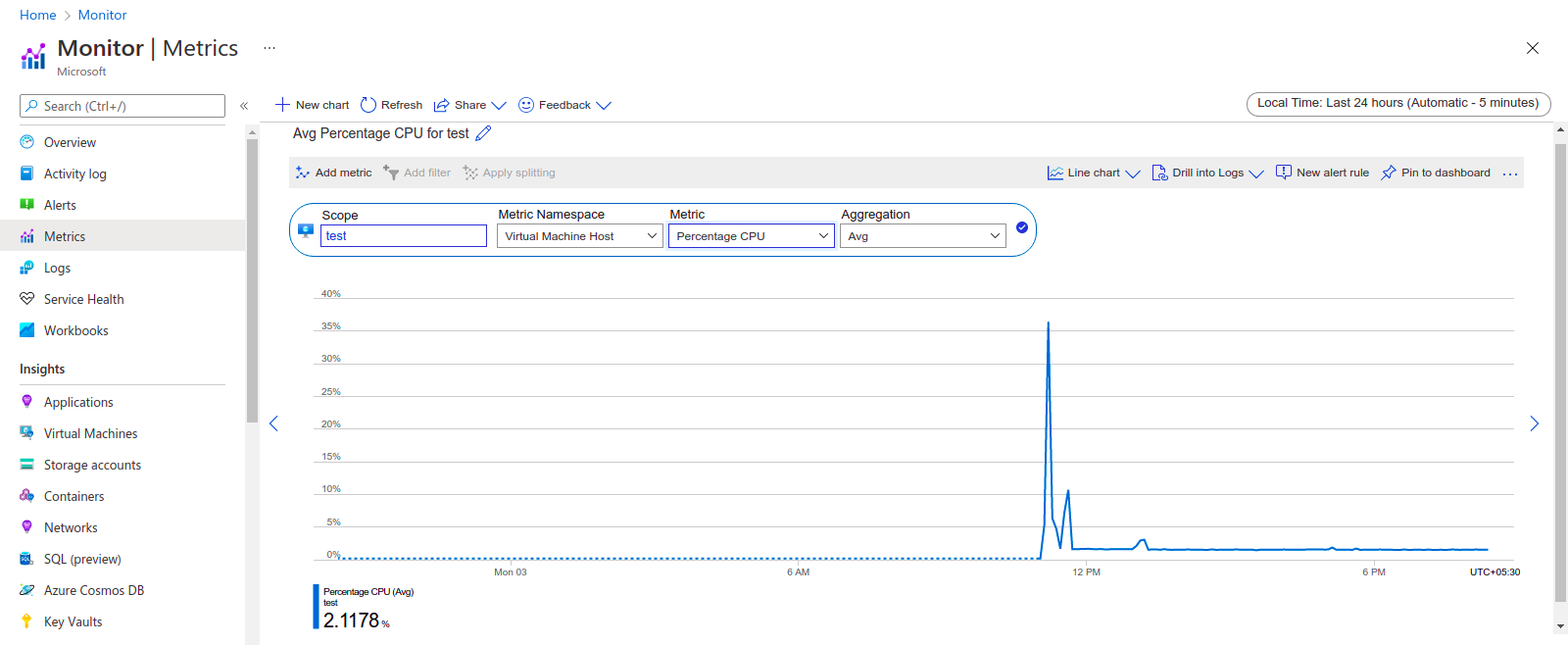Click the 12 PM axis label
1568x645 pixels.
click(x=1086, y=572)
